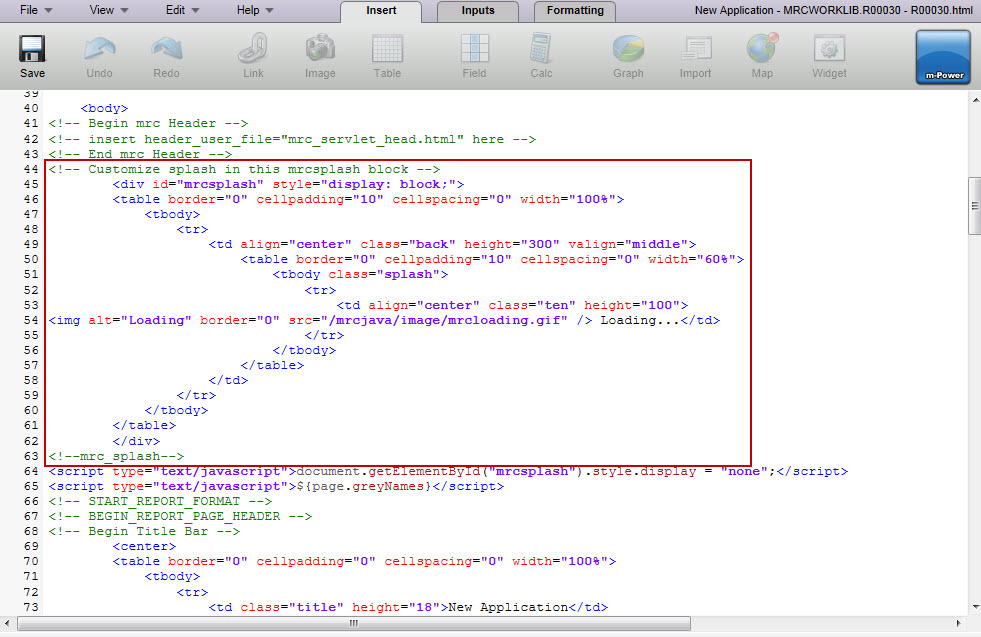
Task: Click the "End mrc Header" comment line
Action: [x=140, y=154]
